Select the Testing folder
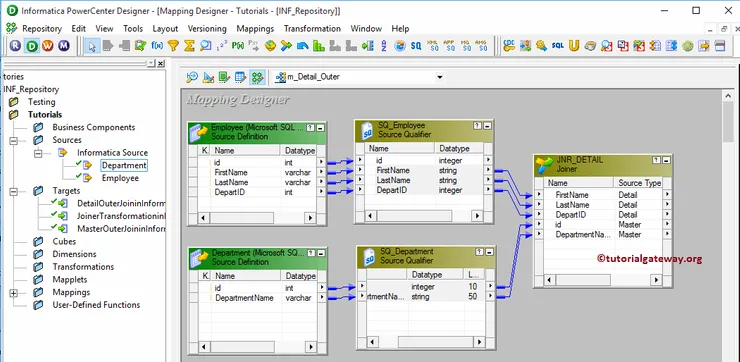Screen dimensions: 740x362 tap(42, 102)
